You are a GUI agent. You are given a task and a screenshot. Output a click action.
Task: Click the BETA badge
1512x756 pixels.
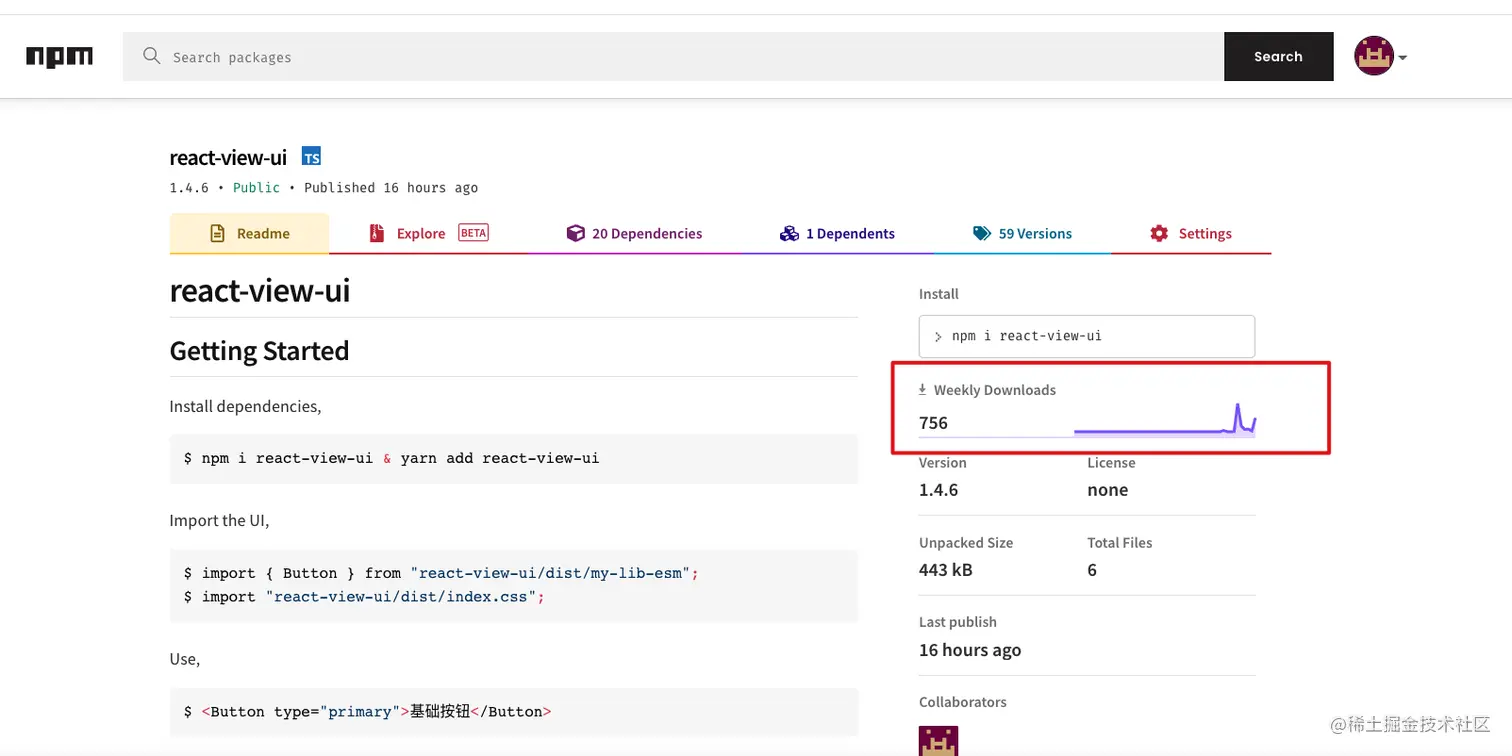pos(473,233)
